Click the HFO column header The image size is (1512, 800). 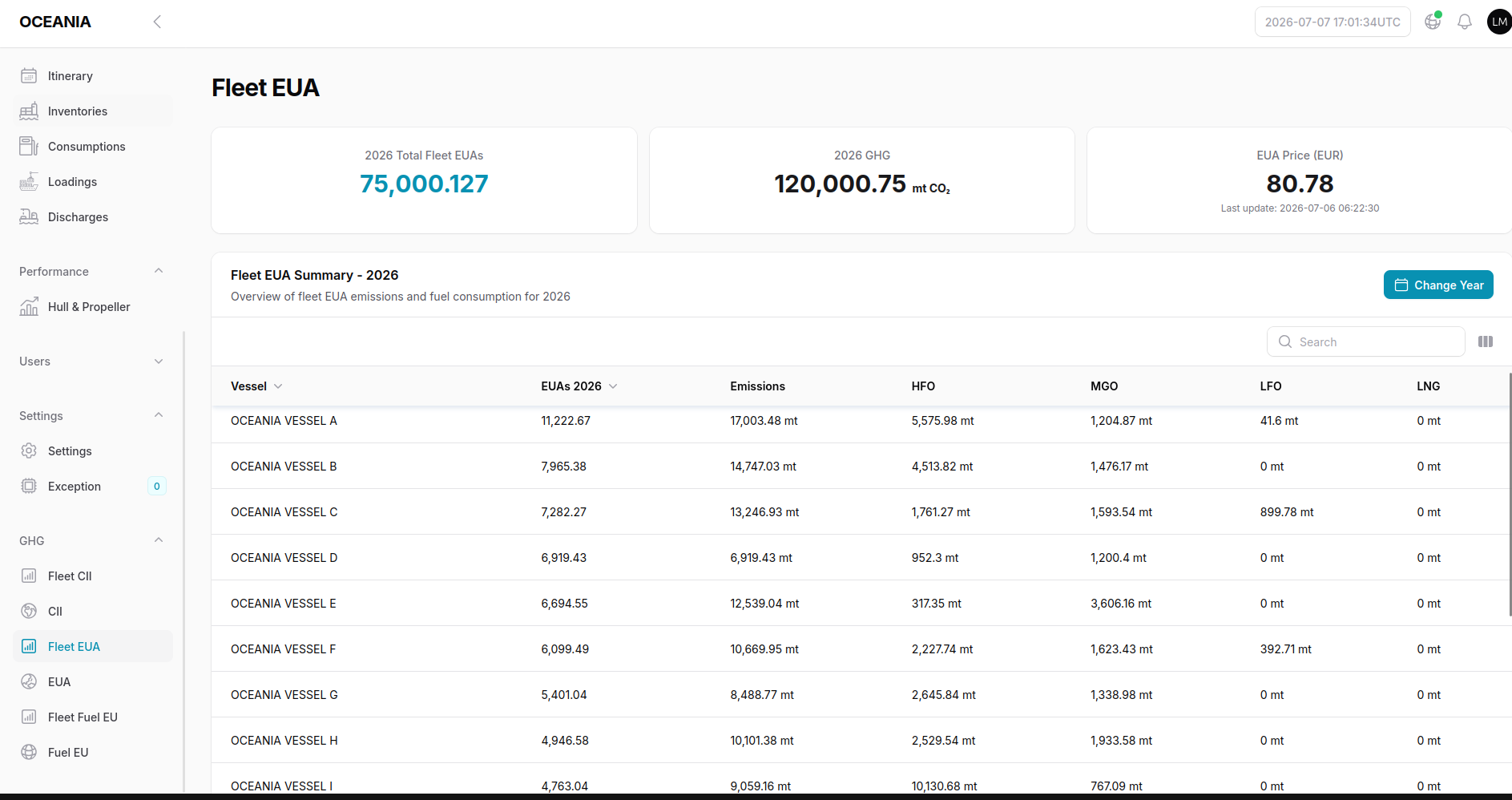coord(923,386)
